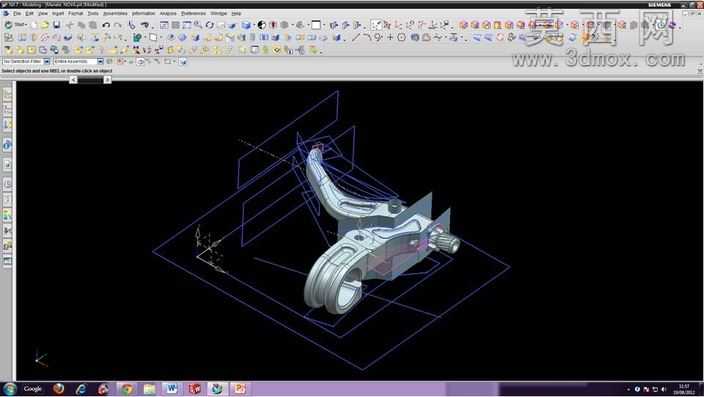
Task: Click the left arrow above the graphics window
Action: click(73, 79)
